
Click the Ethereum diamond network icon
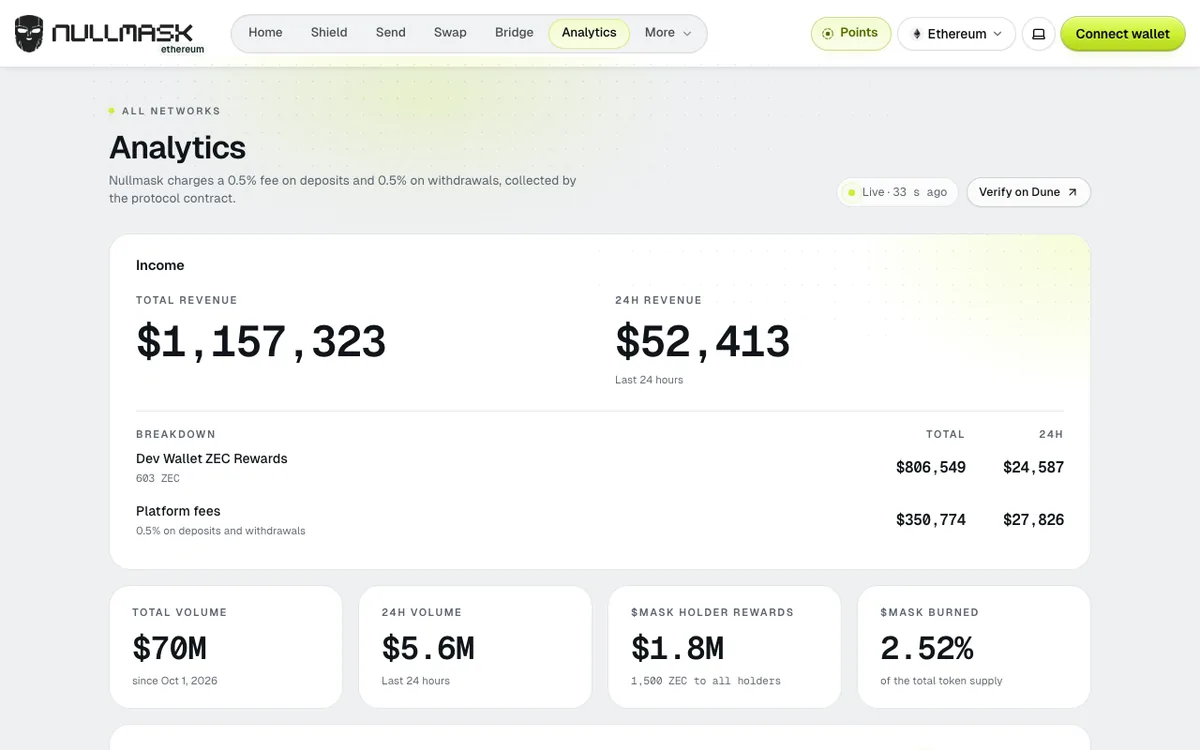click(916, 34)
